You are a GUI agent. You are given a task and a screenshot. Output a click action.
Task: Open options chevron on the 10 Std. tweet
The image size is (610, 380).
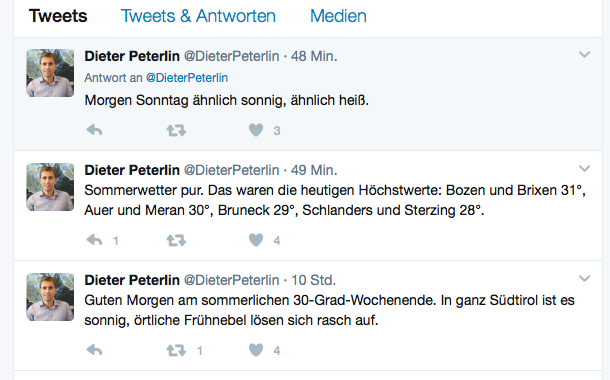pos(584,278)
